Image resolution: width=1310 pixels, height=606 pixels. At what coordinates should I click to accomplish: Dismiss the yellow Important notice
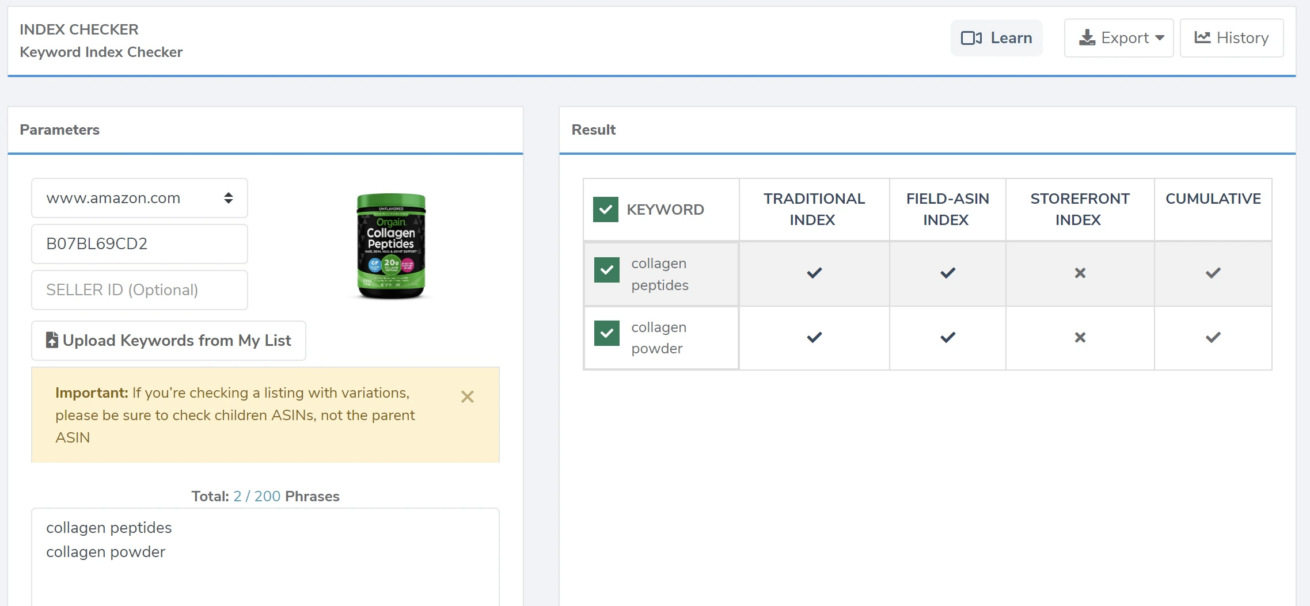pos(467,397)
